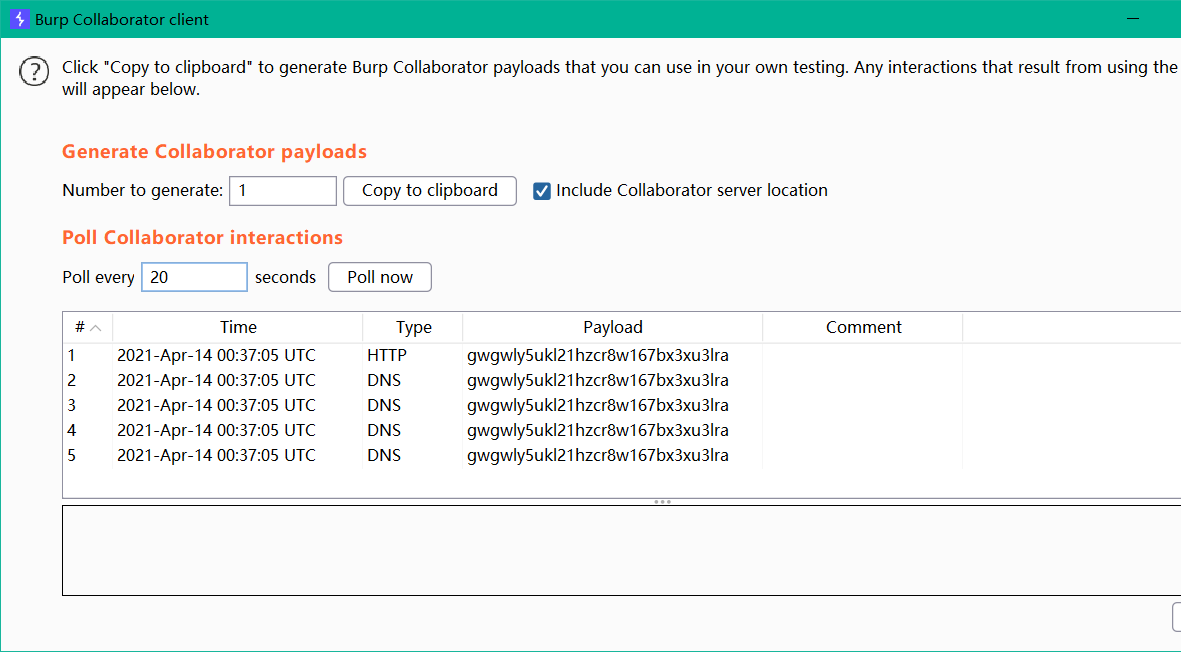Image resolution: width=1181 pixels, height=652 pixels.
Task: Click the Poll now button
Action: (x=380, y=277)
